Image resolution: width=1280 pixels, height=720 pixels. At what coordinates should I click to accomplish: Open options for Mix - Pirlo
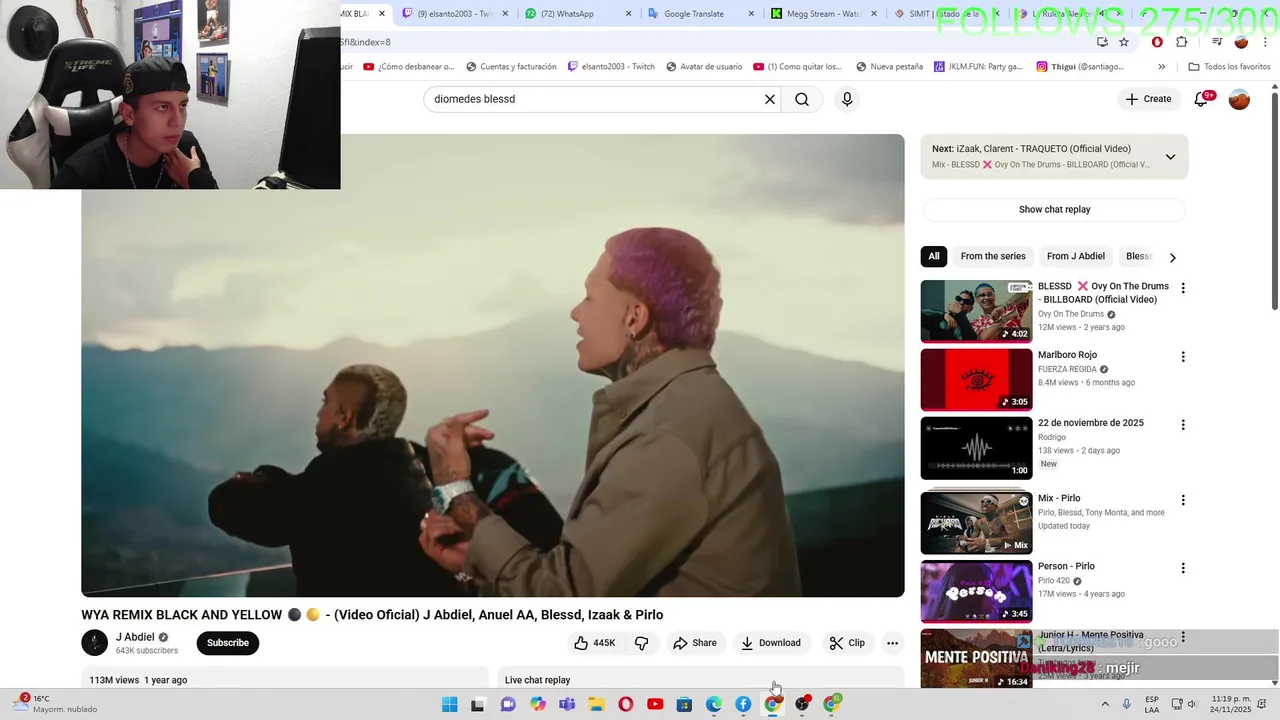[x=1183, y=500]
